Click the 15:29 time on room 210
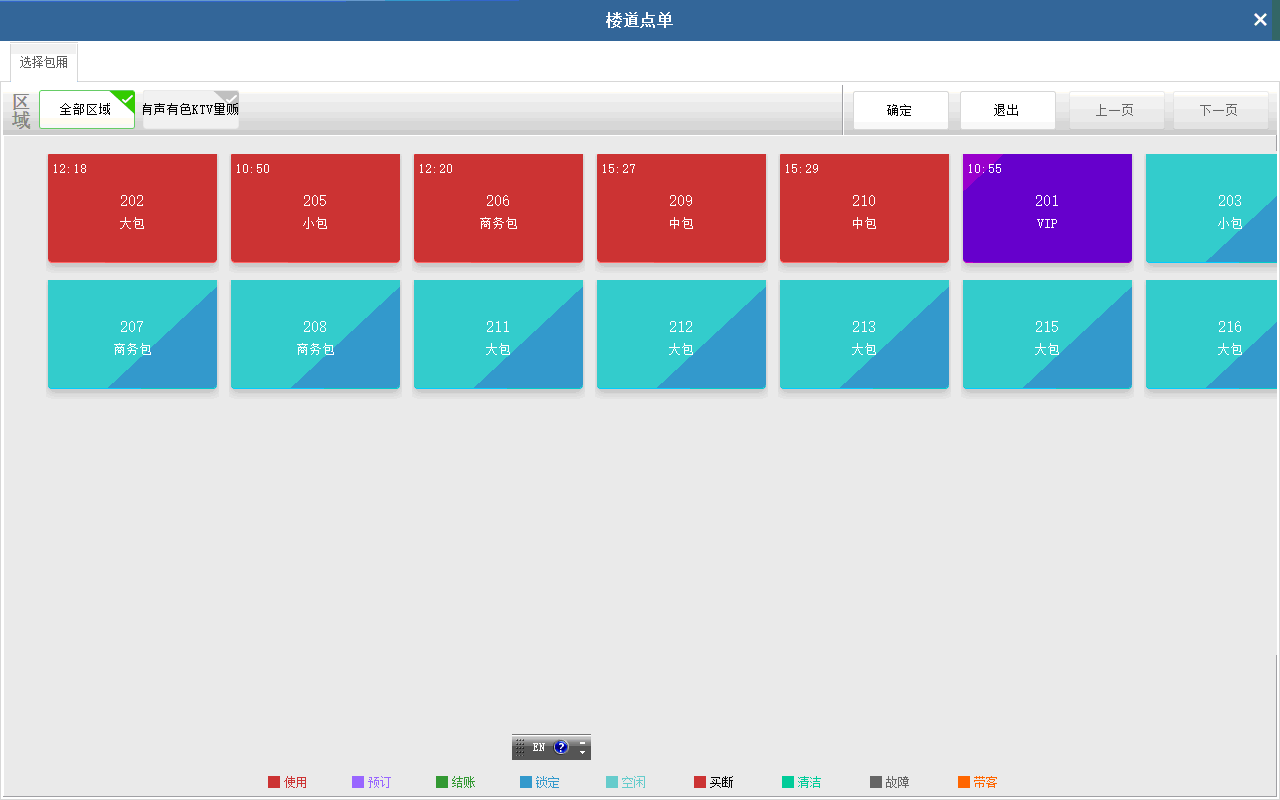 pos(802,169)
